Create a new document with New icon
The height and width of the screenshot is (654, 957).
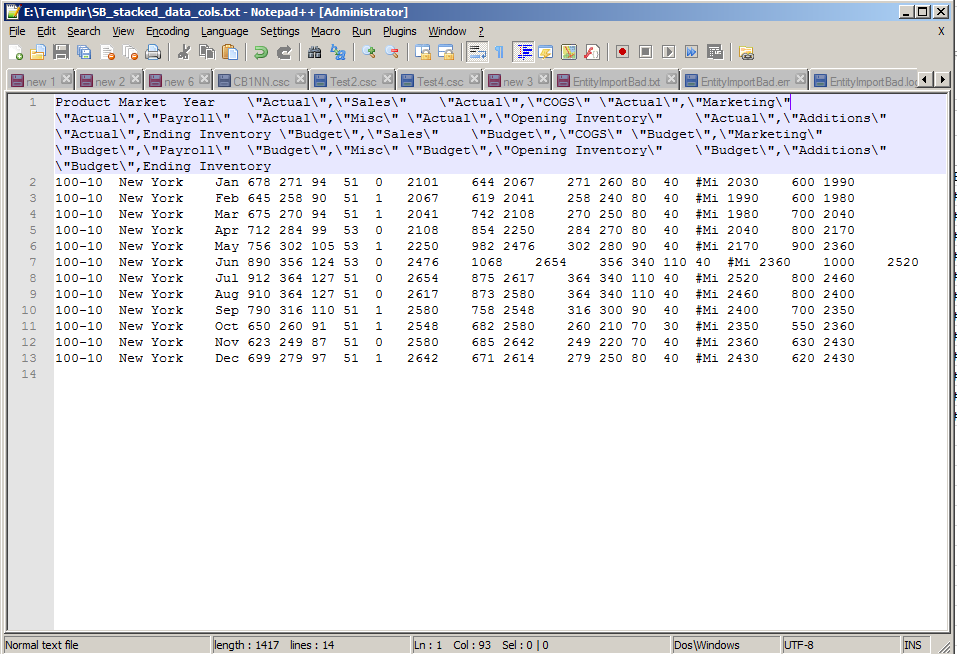(16, 53)
